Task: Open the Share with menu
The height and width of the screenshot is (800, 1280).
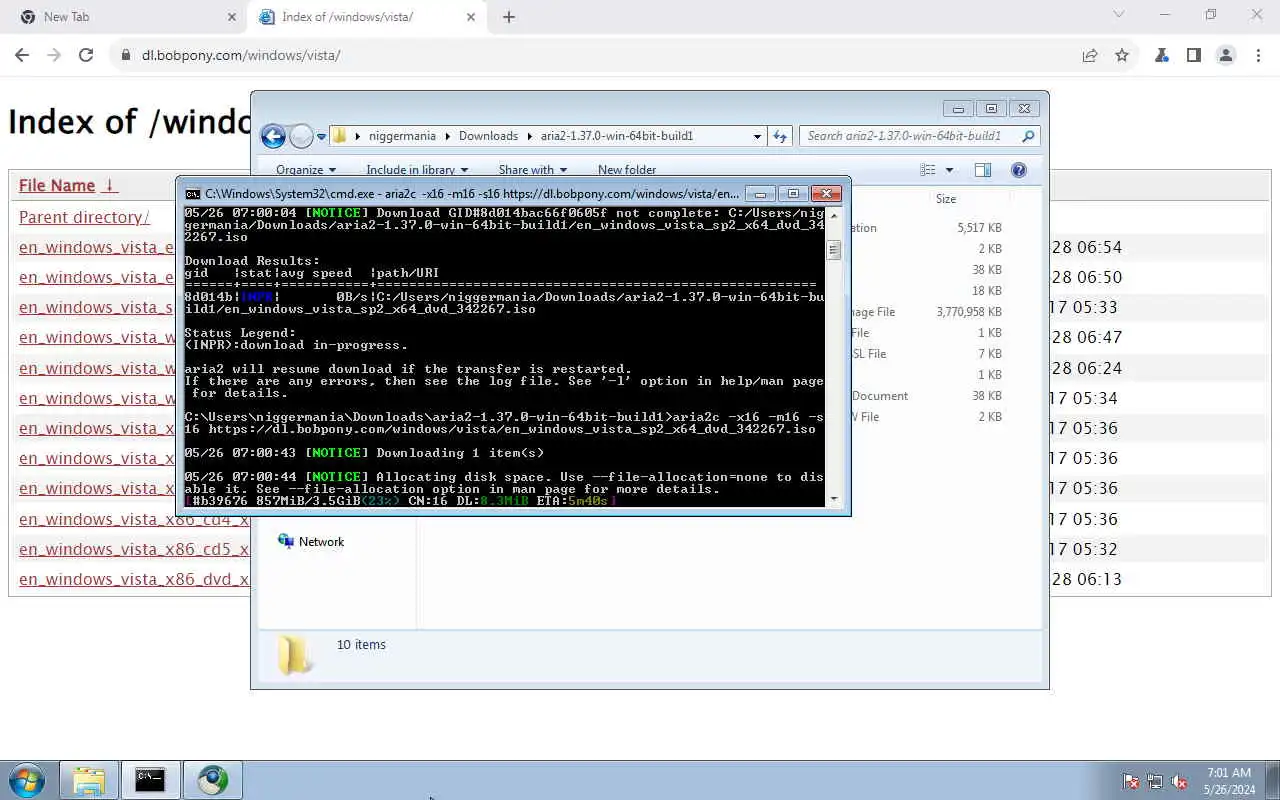Action: coord(533,170)
